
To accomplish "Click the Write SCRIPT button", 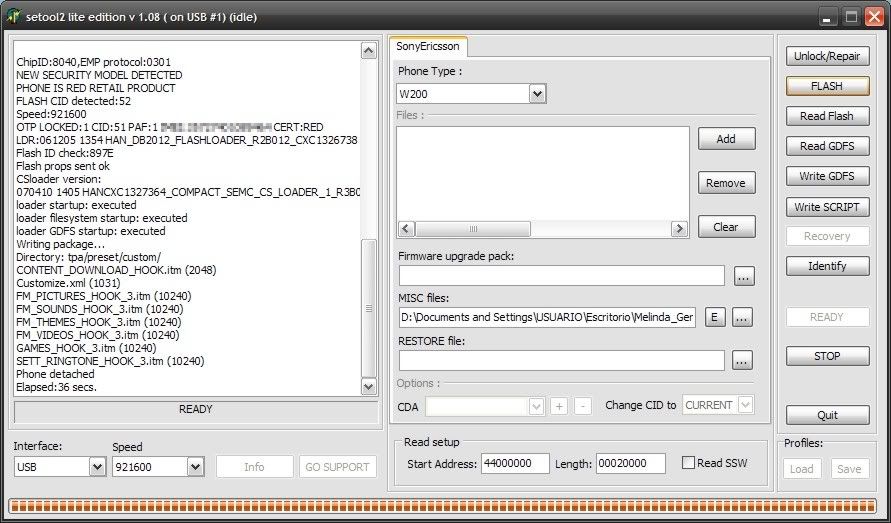I will pyautogui.click(x=827, y=207).
